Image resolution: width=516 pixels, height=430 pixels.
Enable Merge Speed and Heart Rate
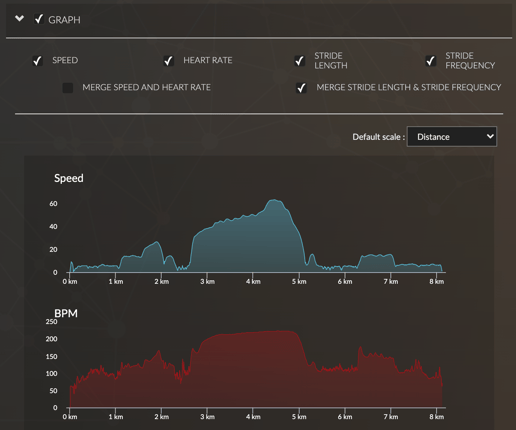[68, 88]
